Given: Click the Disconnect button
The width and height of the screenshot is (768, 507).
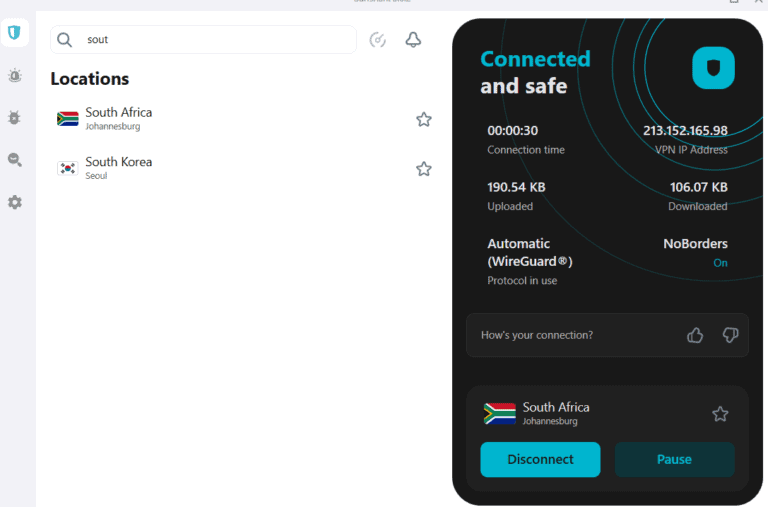Looking at the screenshot, I should pyautogui.click(x=540, y=460).
